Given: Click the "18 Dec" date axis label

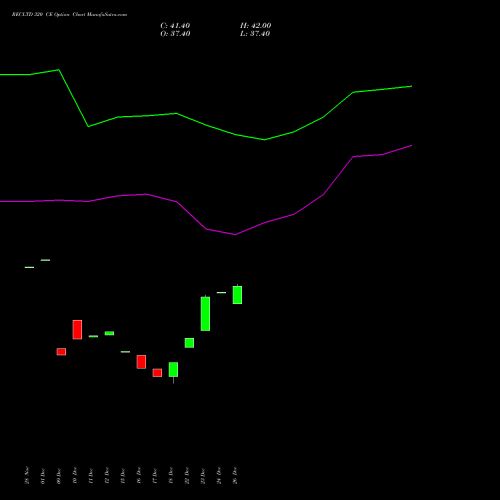Looking at the screenshot, I should [x=171, y=475].
